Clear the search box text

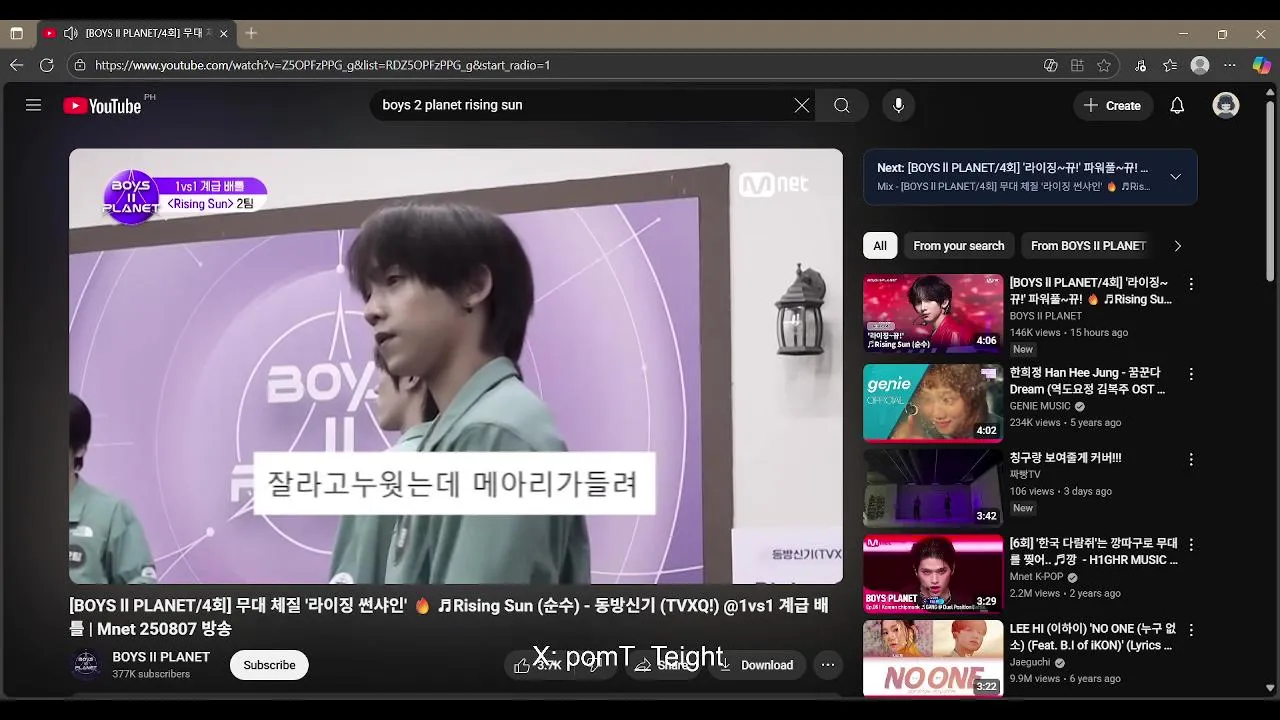[x=802, y=105]
